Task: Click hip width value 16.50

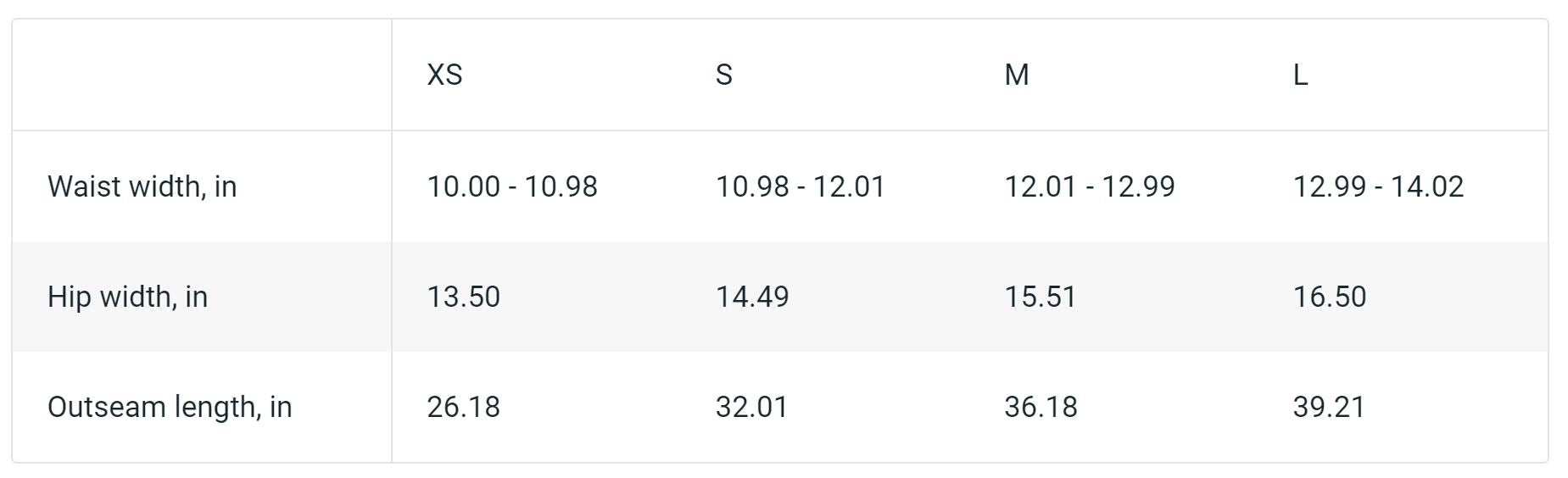Action: point(1329,297)
